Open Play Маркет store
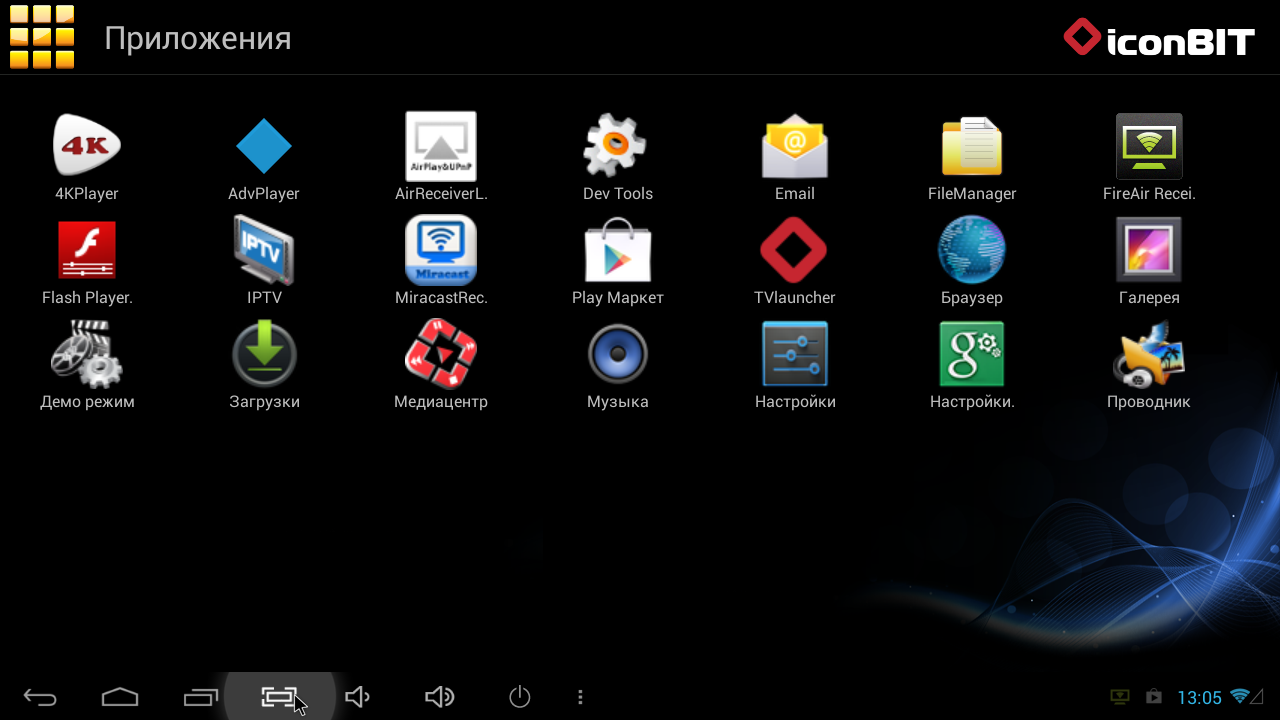Image resolution: width=1280 pixels, height=720 pixels. (x=617, y=250)
